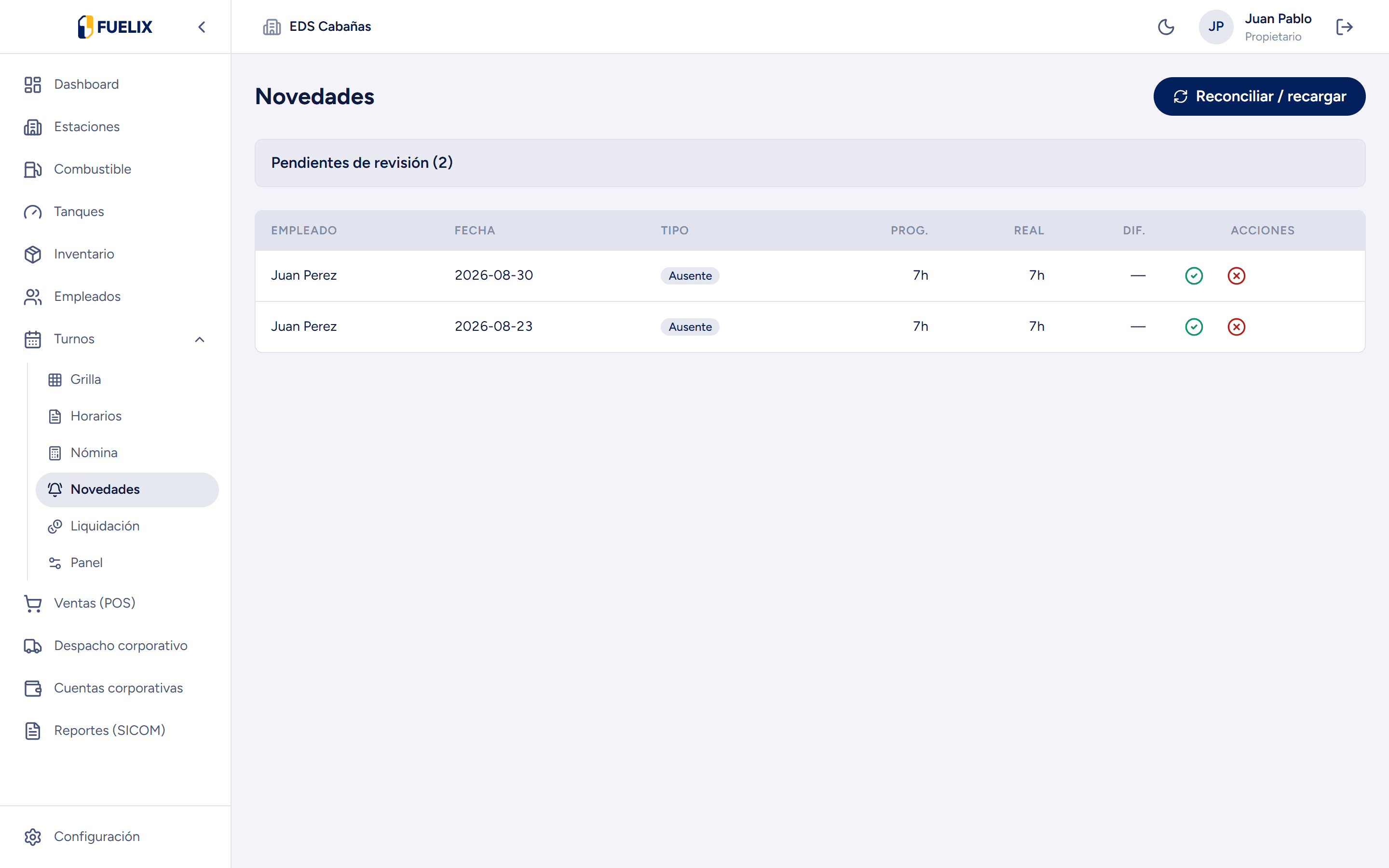
Task: Open the EDS Cabañas station selector
Action: (x=317, y=27)
